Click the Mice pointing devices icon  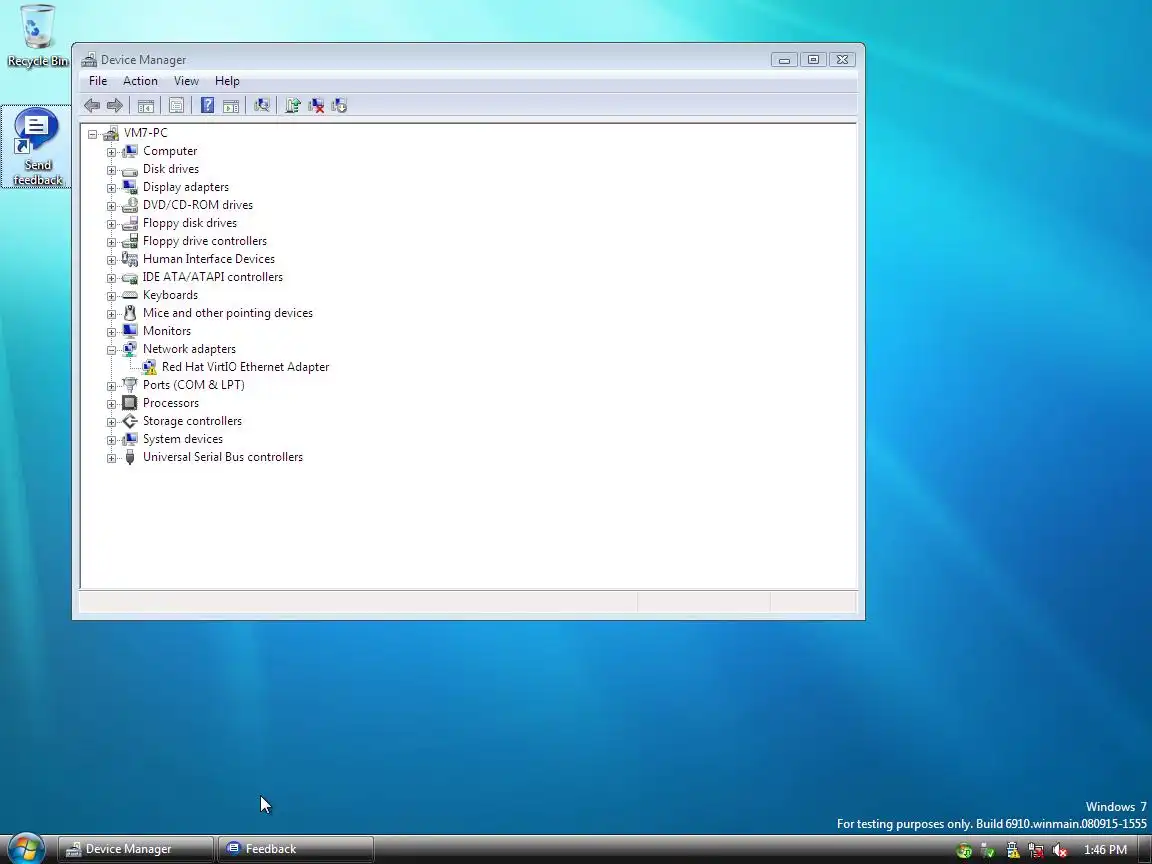pyautogui.click(x=130, y=313)
